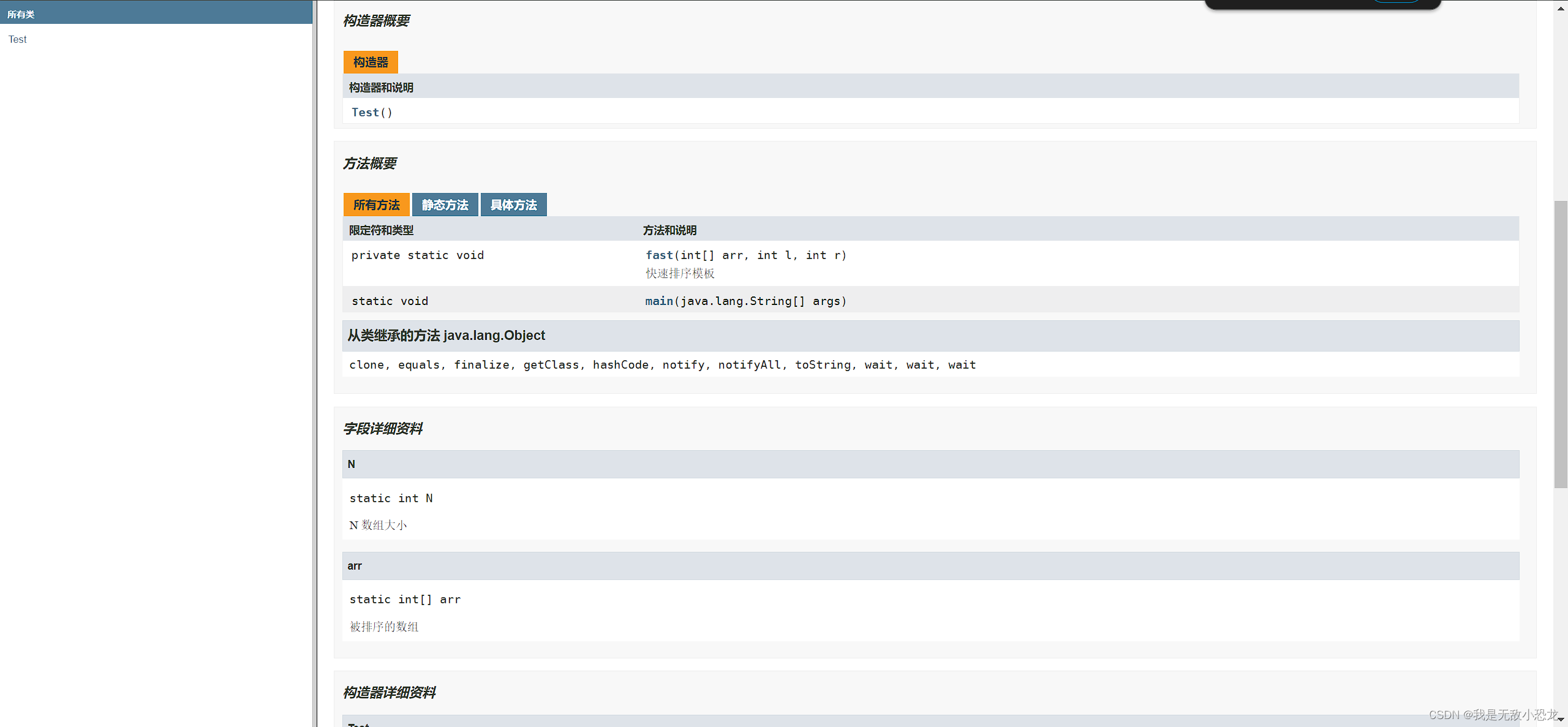Select the 所有方法 tab

(x=376, y=205)
